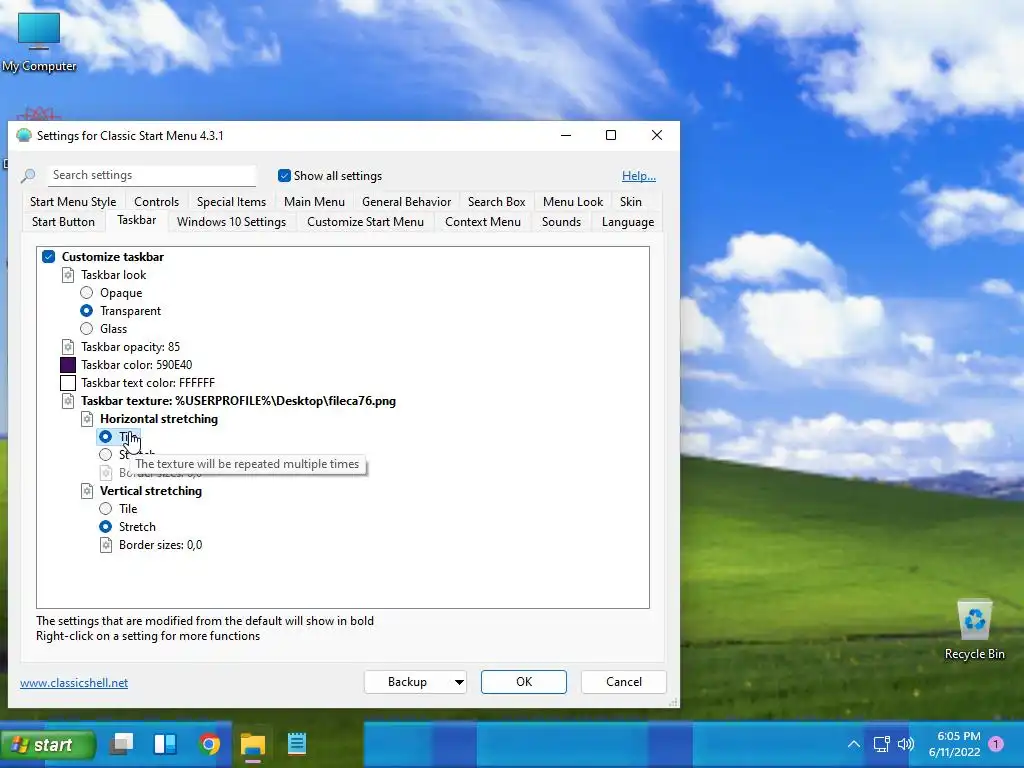Switch to the Special Items tab
The height and width of the screenshot is (768, 1024).
coord(231,202)
